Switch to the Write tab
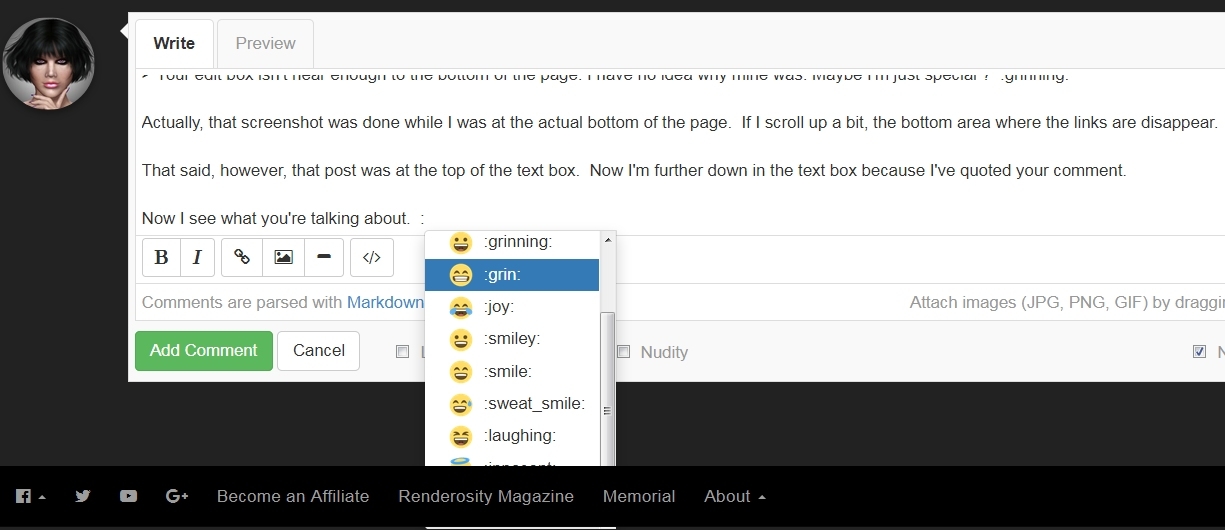1225x530 pixels. click(x=174, y=43)
